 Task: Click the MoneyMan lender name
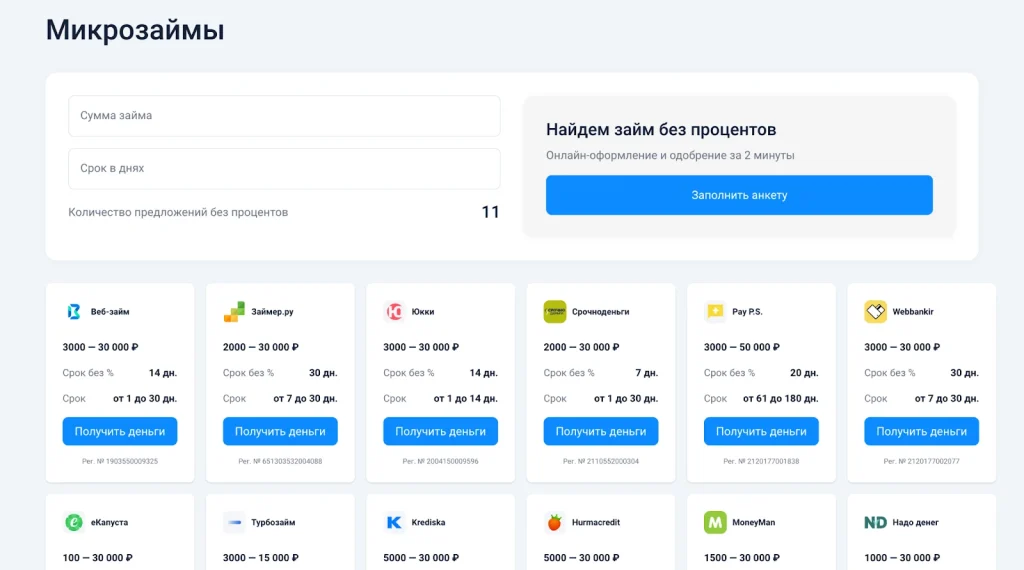tap(754, 522)
